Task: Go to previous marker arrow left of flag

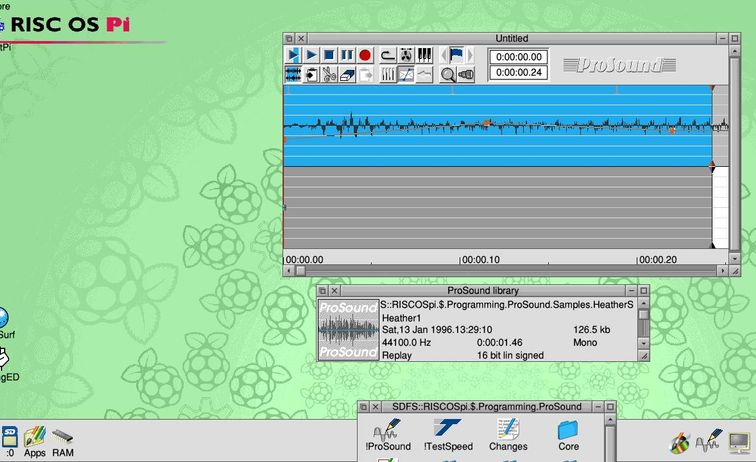Action: pyautogui.click(x=443, y=55)
